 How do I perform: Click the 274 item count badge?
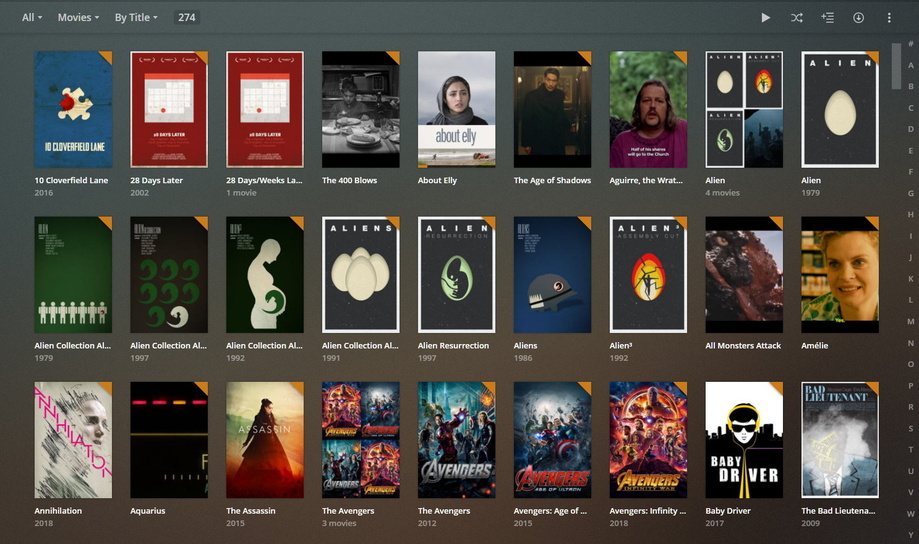coord(187,18)
